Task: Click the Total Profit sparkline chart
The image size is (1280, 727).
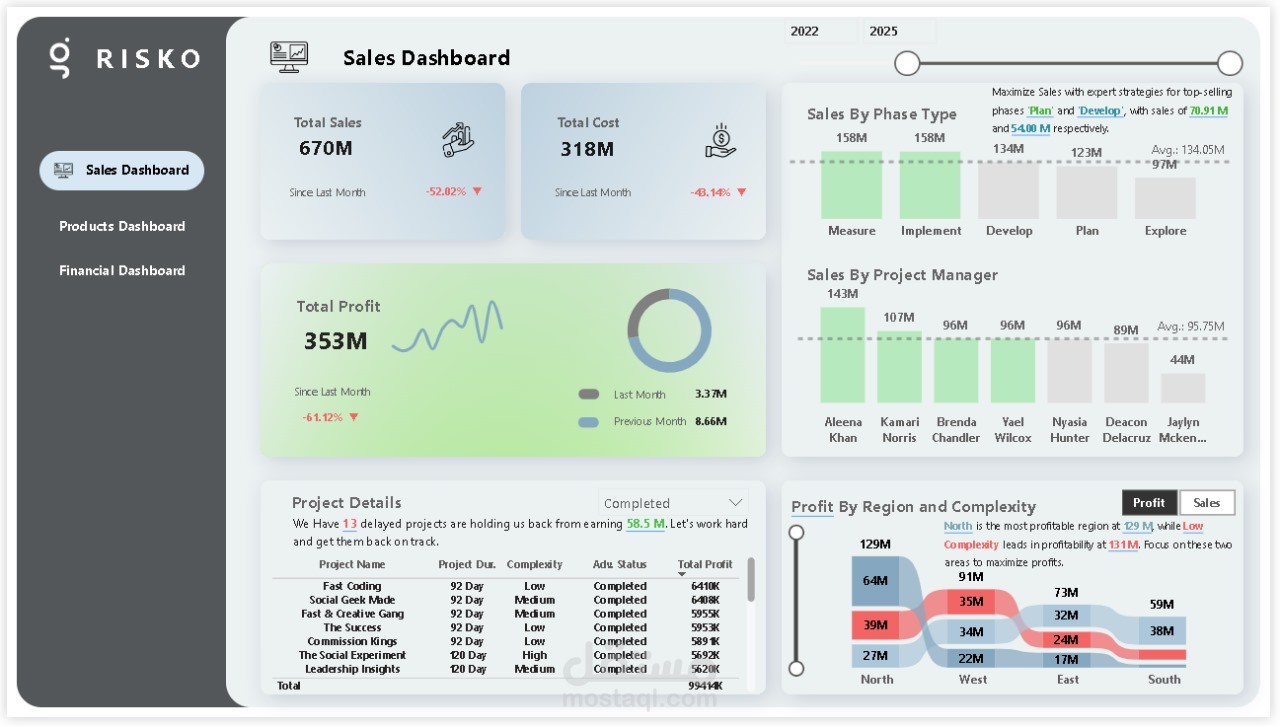Action: pyautogui.click(x=447, y=328)
